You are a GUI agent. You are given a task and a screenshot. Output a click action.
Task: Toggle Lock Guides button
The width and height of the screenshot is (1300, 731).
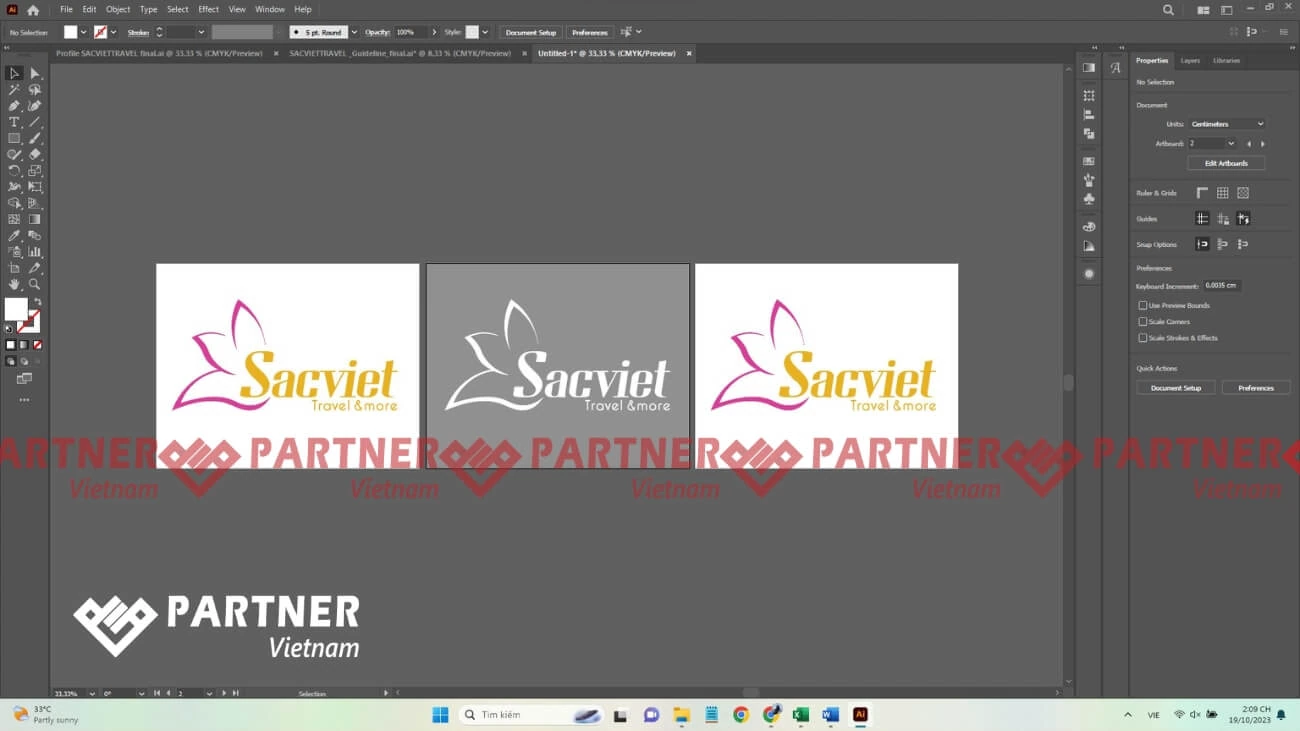click(x=1222, y=219)
